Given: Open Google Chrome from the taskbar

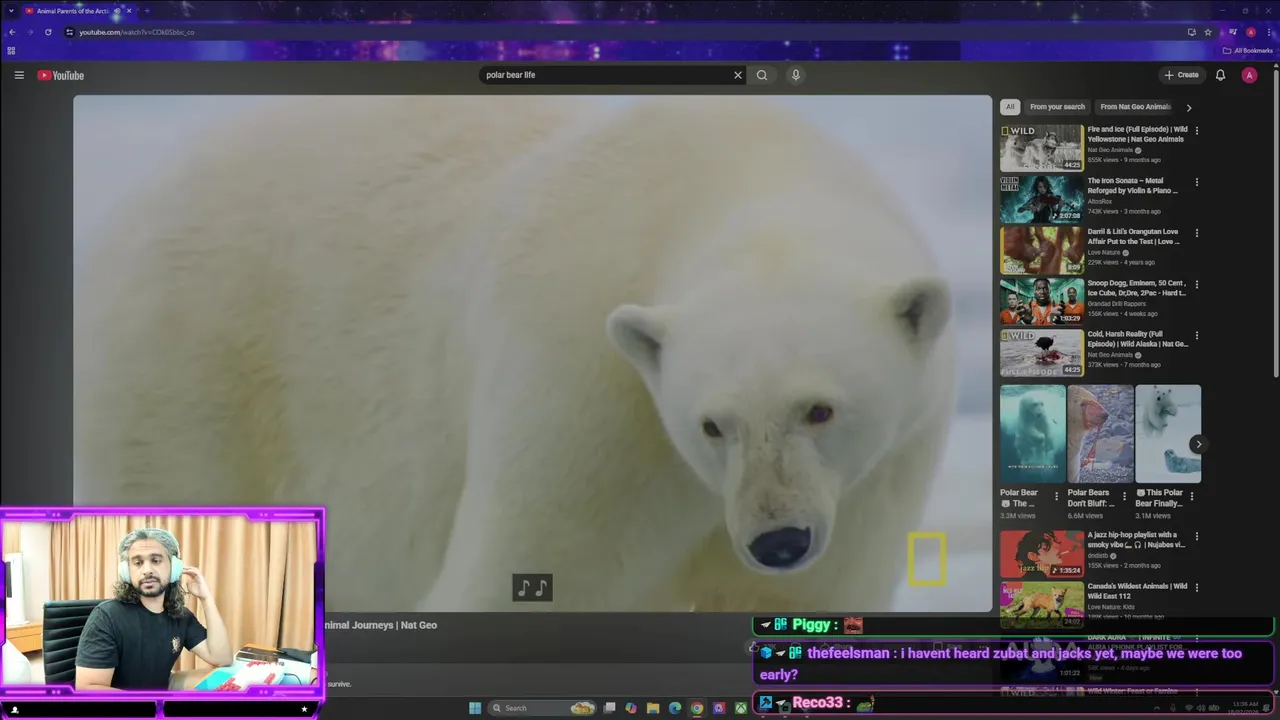Looking at the screenshot, I should coord(697,708).
